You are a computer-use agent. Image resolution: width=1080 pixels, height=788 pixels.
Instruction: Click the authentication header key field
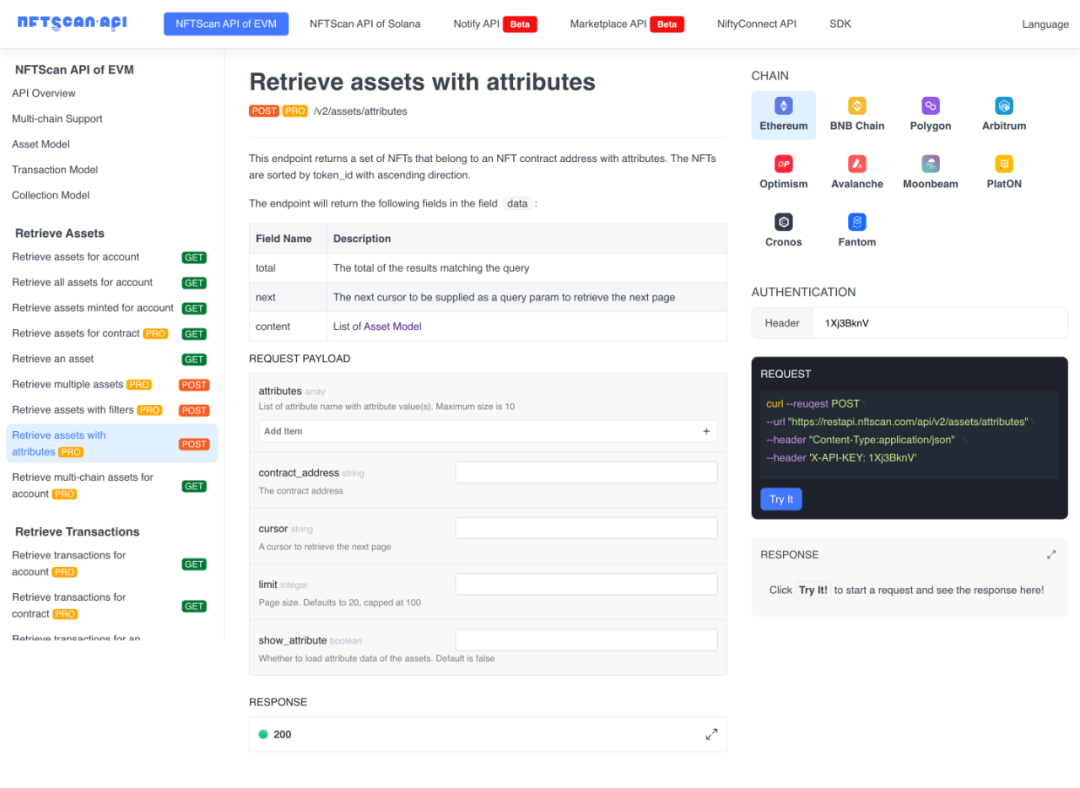(939, 323)
